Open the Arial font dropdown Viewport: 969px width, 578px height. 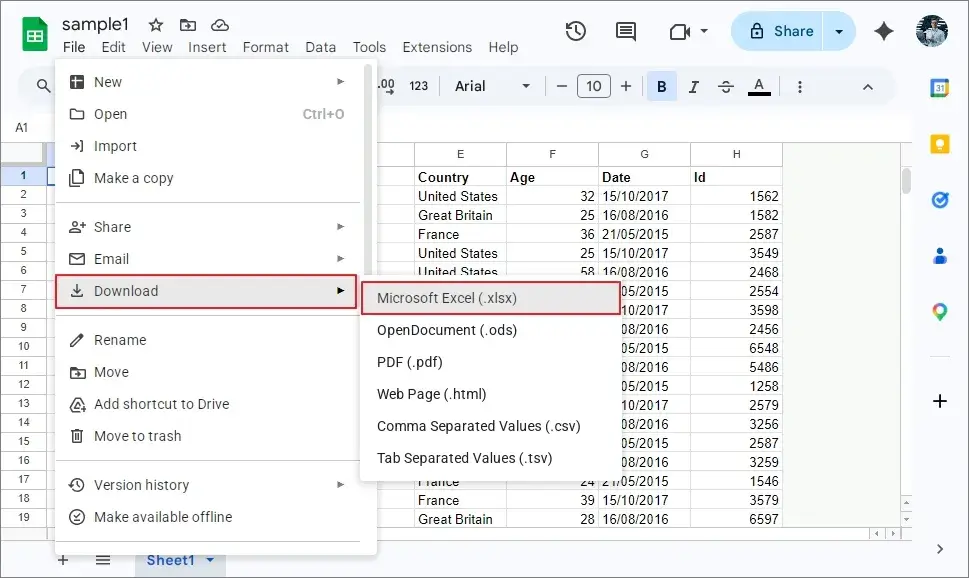pos(493,86)
